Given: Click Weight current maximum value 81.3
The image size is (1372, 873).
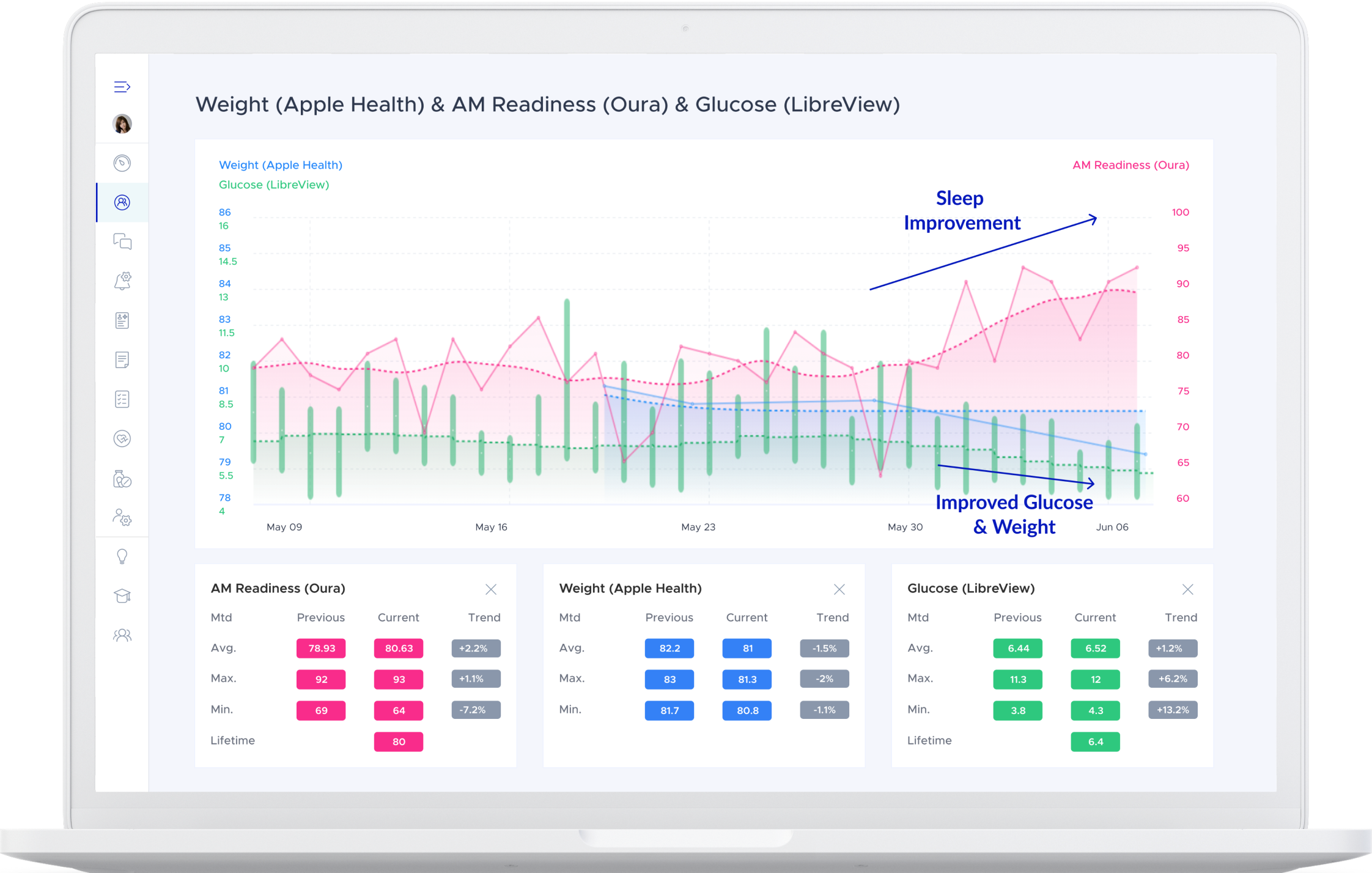Looking at the screenshot, I should pos(747,679).
